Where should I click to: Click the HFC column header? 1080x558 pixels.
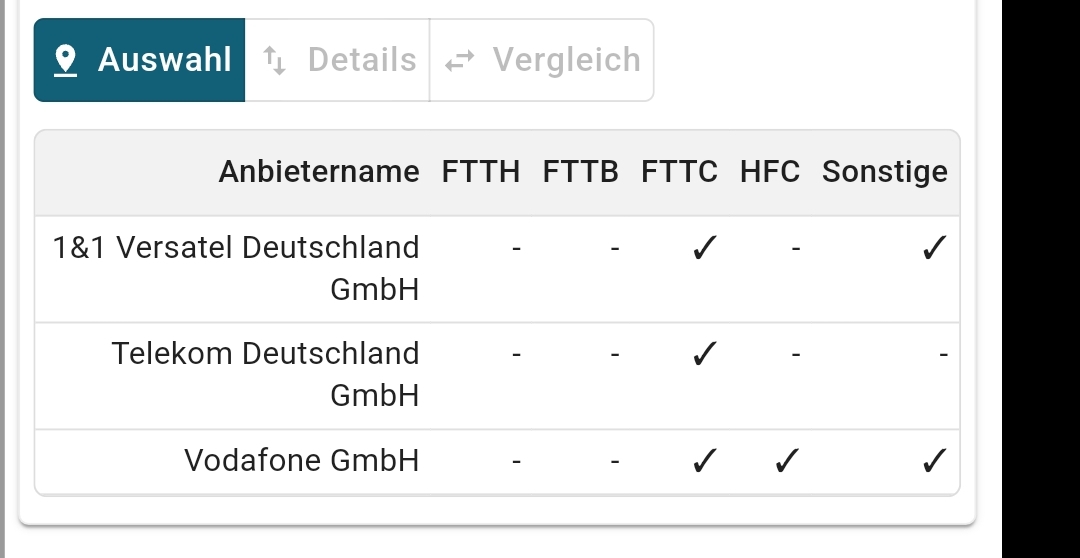pyautogui.click(x=770, y=172)
